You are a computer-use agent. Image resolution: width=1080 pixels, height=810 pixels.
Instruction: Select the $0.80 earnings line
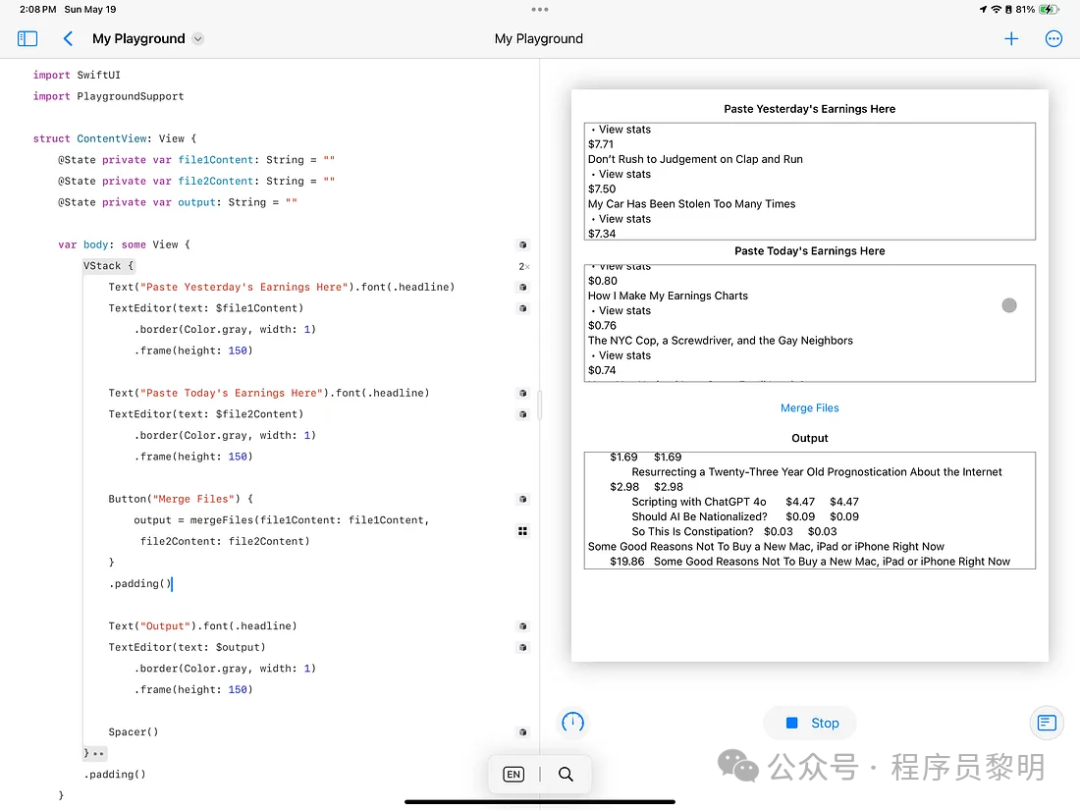[x=603, y=280]
